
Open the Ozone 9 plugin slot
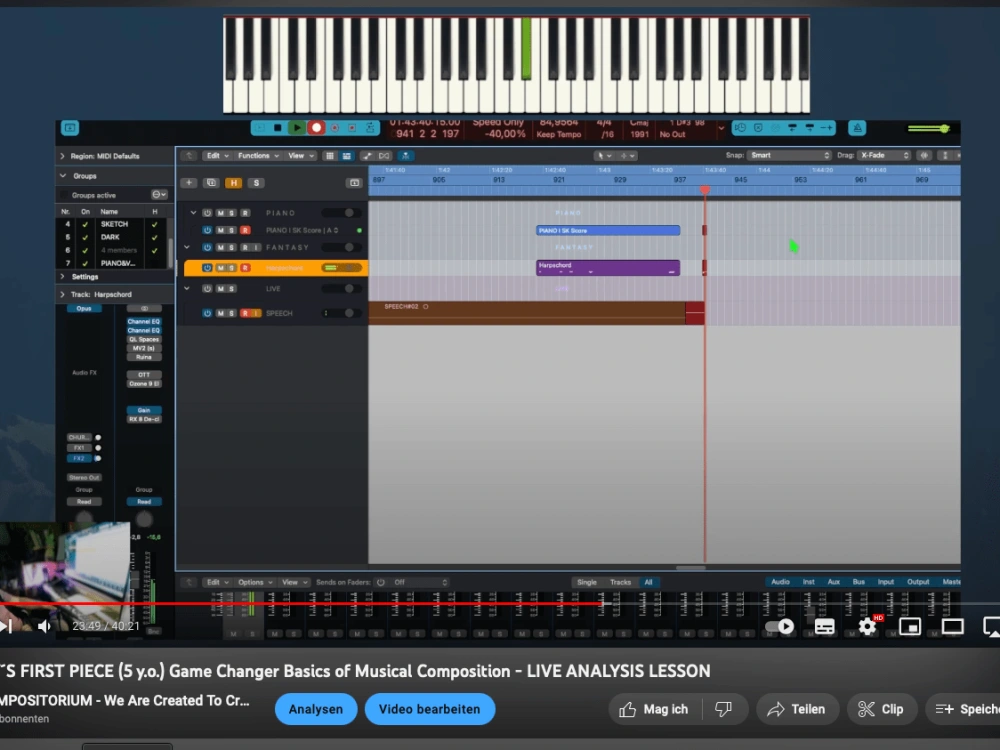(144, 384)
